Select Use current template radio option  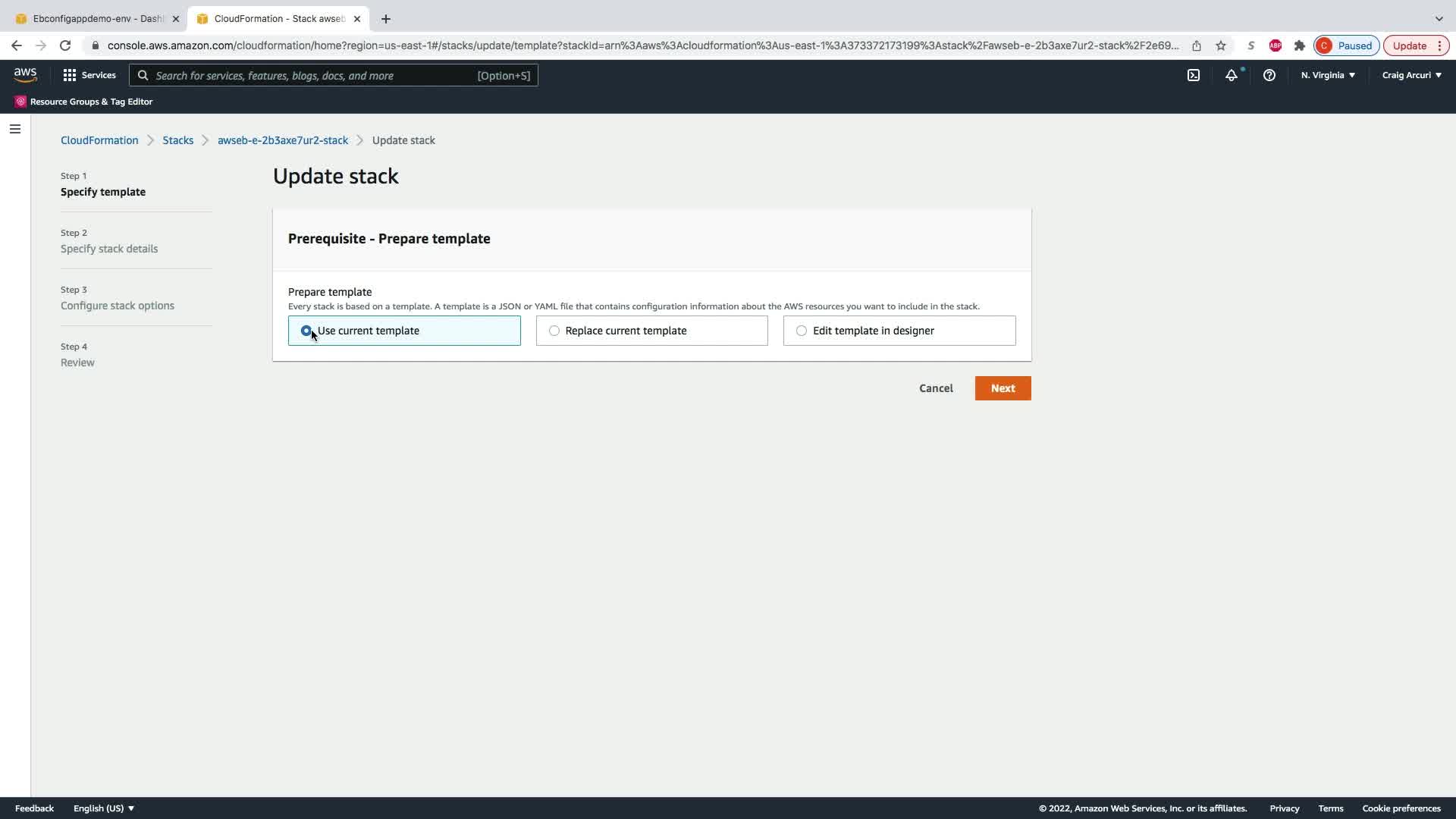click(x=306, y=331)
